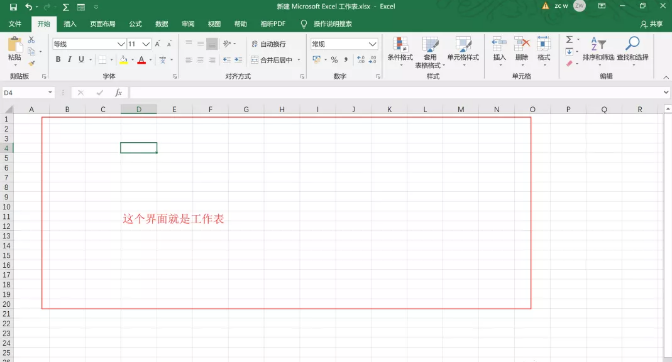Screen dimensions: 672x362
Task: Open underline style dropdown arrow
Action: pyautogui.click(x=90, y=60)
